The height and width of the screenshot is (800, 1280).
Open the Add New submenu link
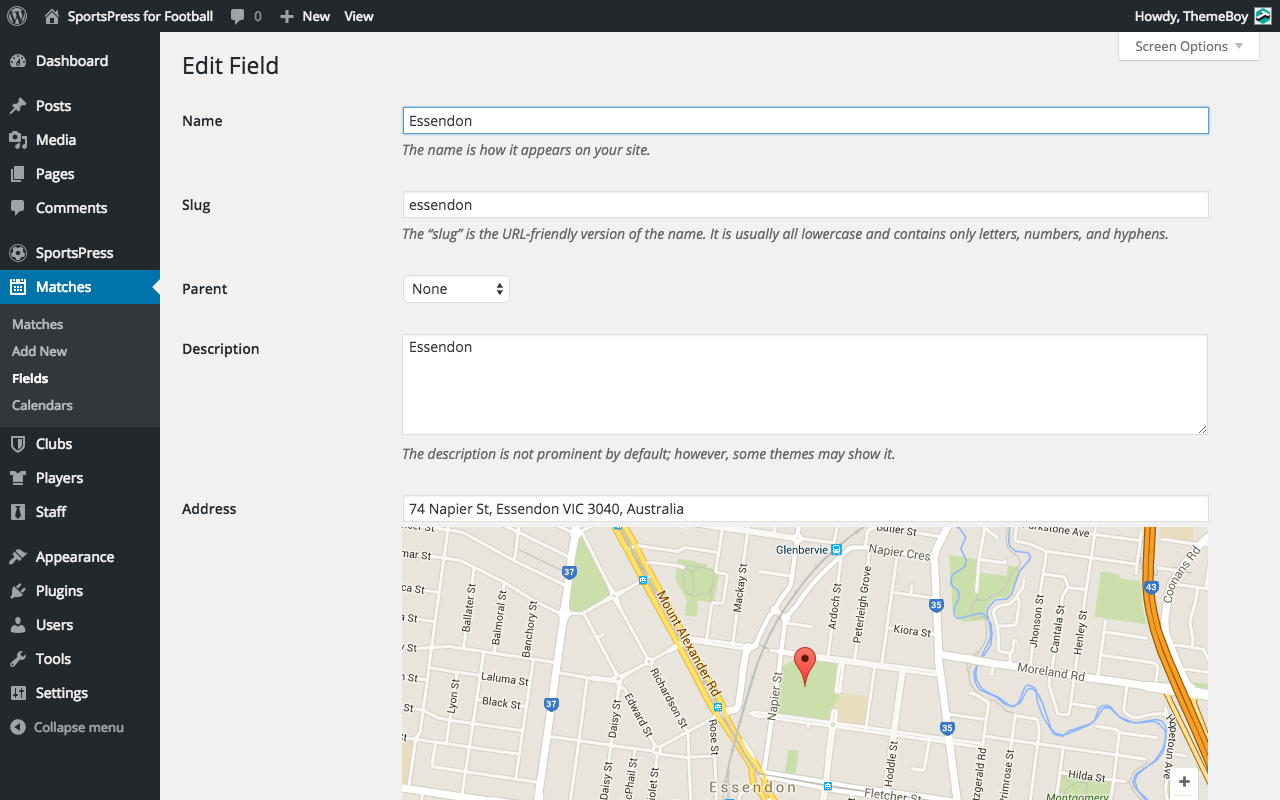pyautogui.click(x=40, y=351)
